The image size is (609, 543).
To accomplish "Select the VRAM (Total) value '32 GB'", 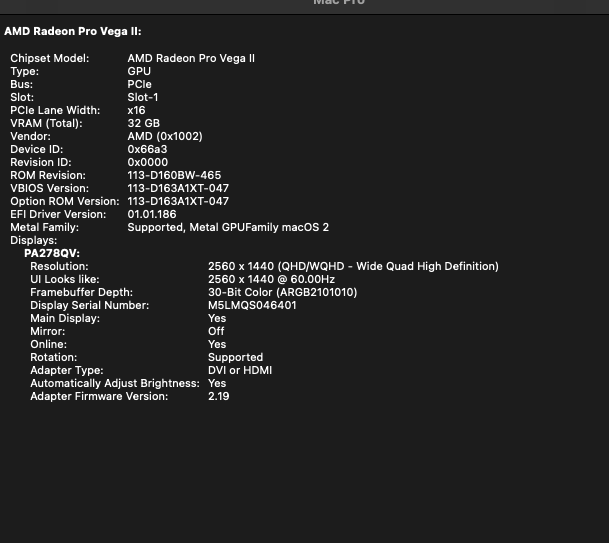I will point(143,124).
